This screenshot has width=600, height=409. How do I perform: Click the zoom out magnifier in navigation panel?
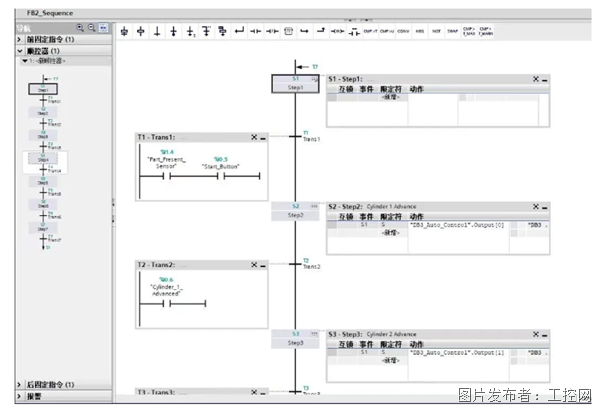[x=92, y=29]
